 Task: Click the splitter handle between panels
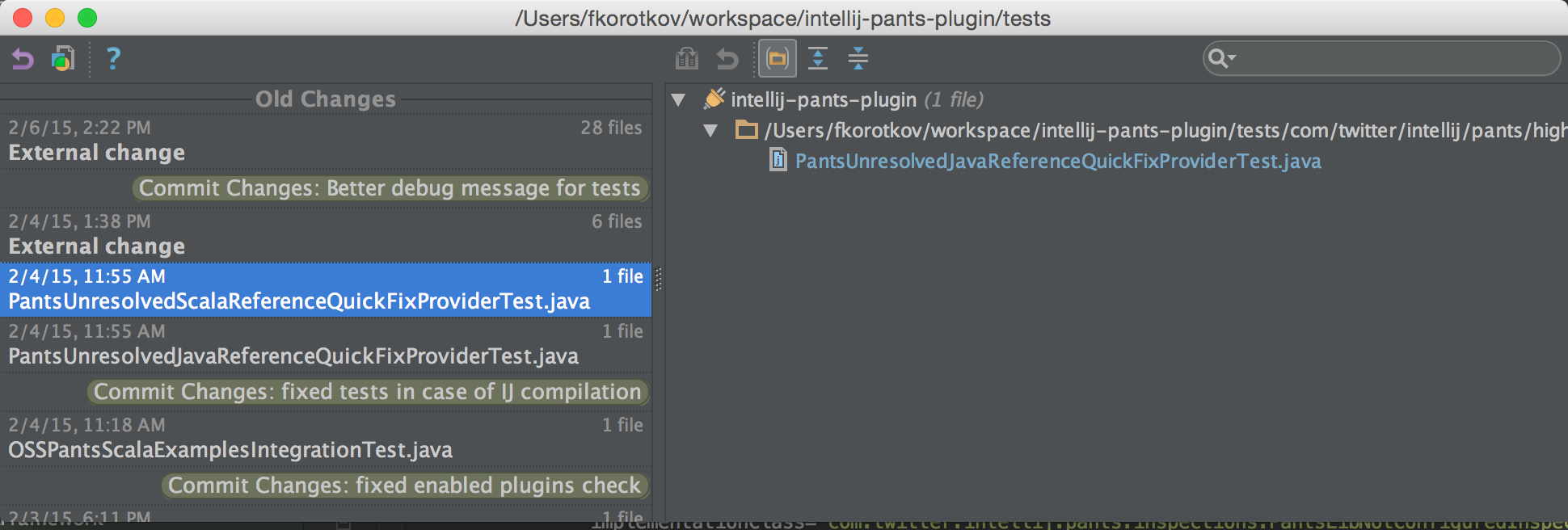click(659, 280)
